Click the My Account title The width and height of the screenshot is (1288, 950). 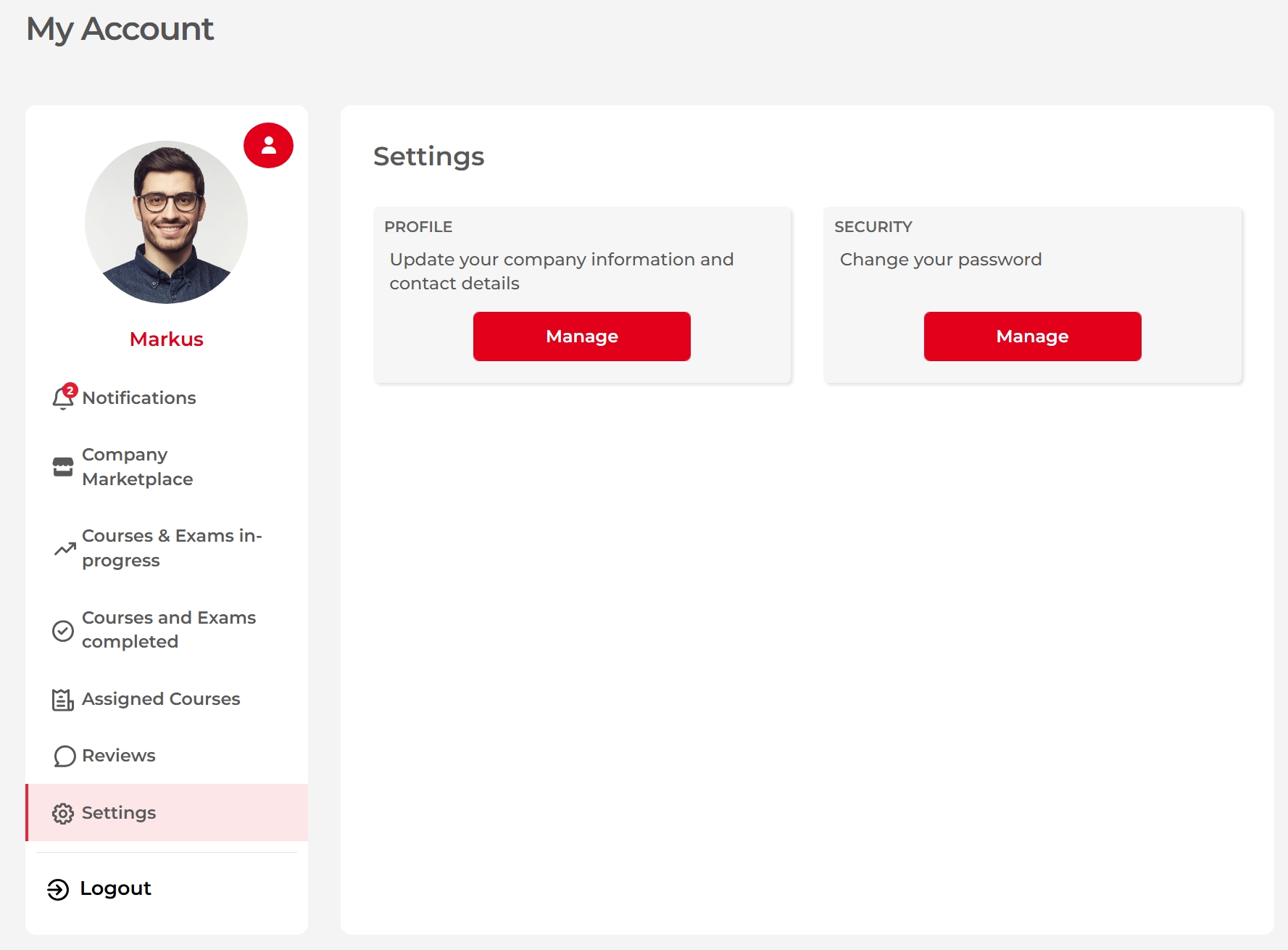point(120,30)
